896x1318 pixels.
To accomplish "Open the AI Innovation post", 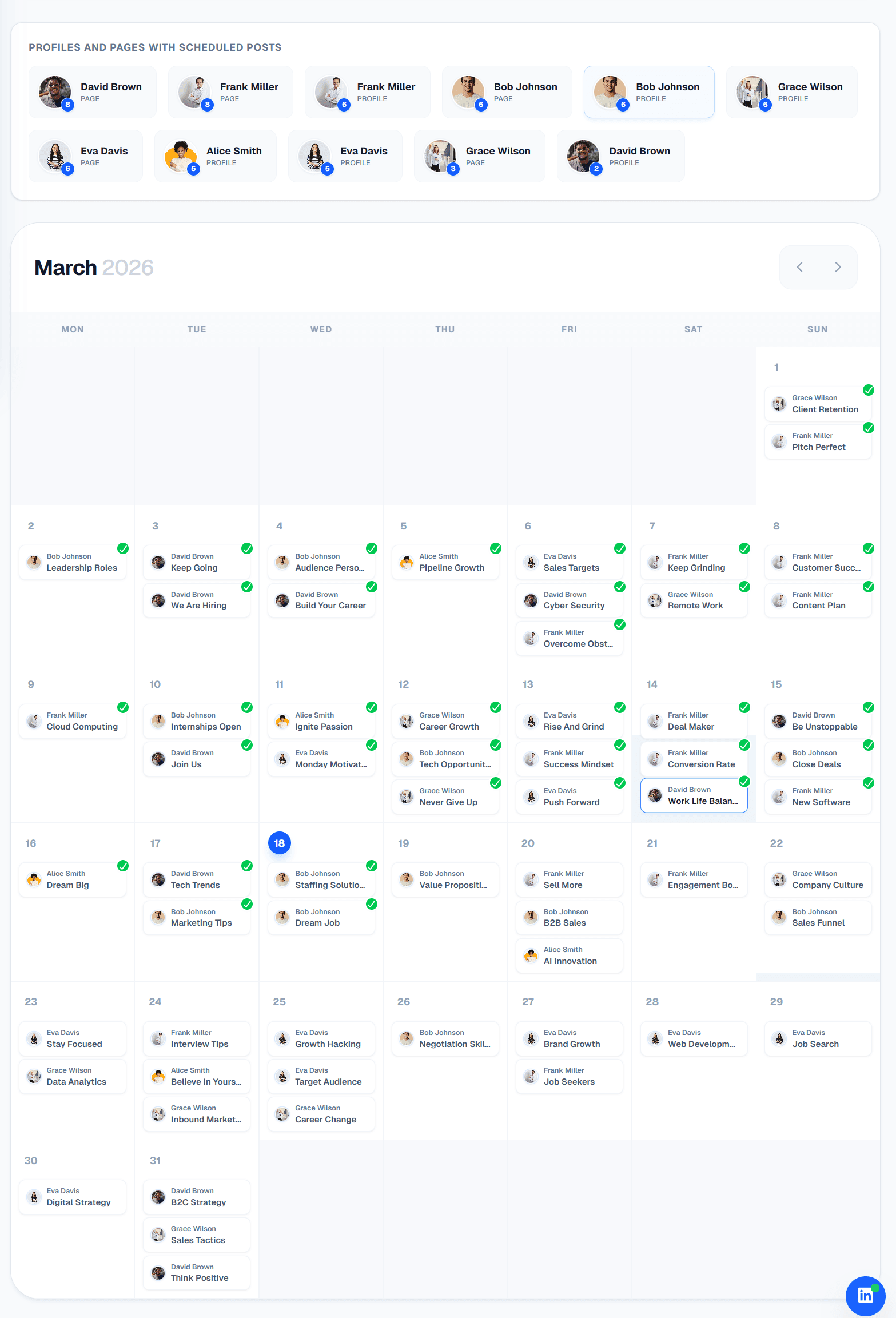I will [x=570, y=955].
